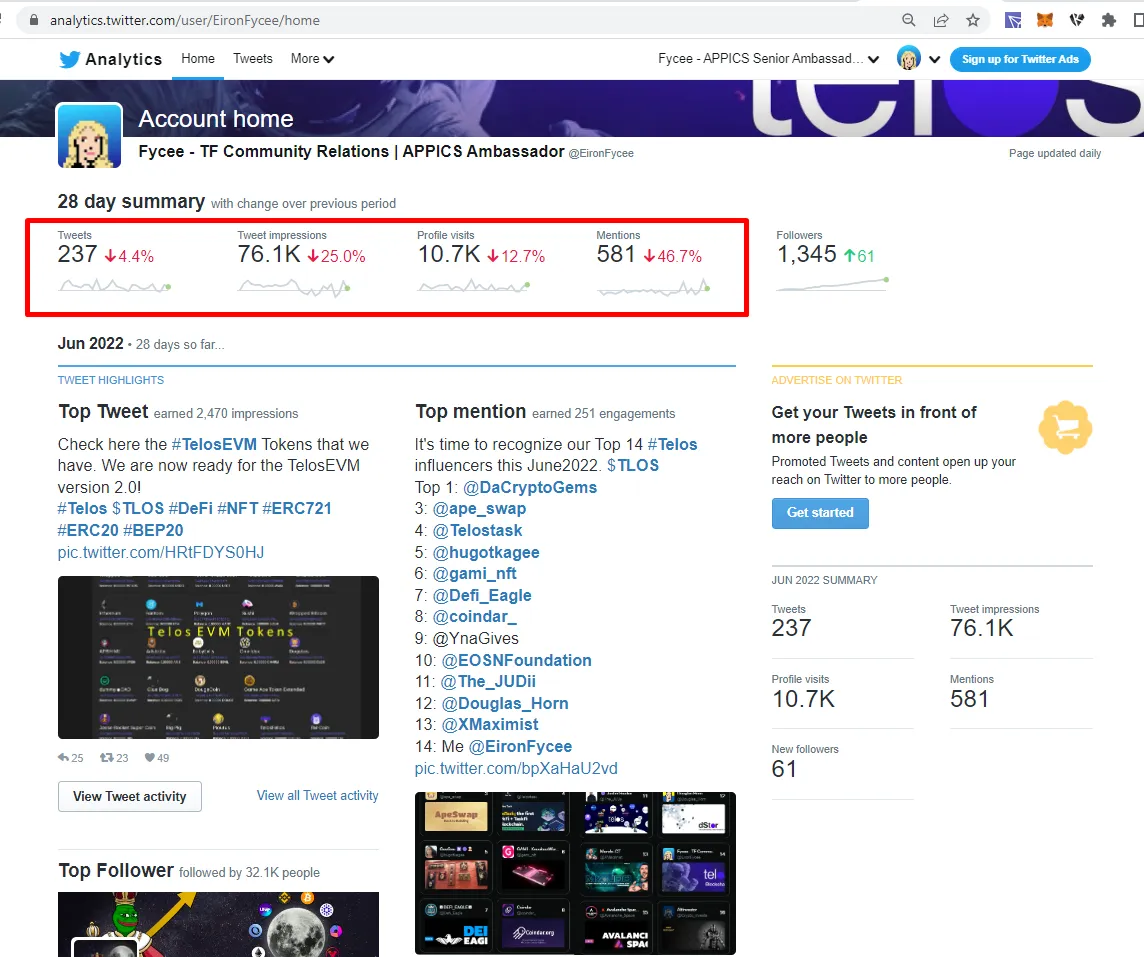Open the @hugotkagee mention link
The height and width of the screenshot is (957, 1144).
click(x=486, y=552)
